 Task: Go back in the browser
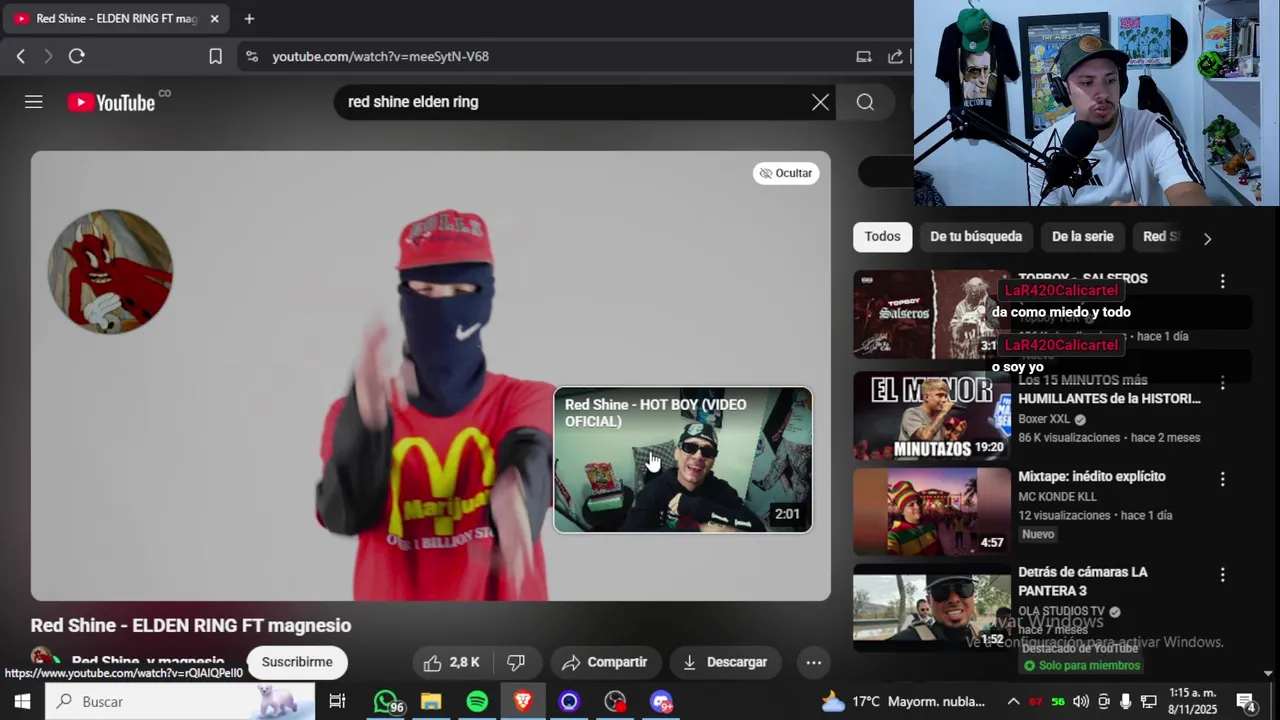pyautogui.click(x=20, y=56)
